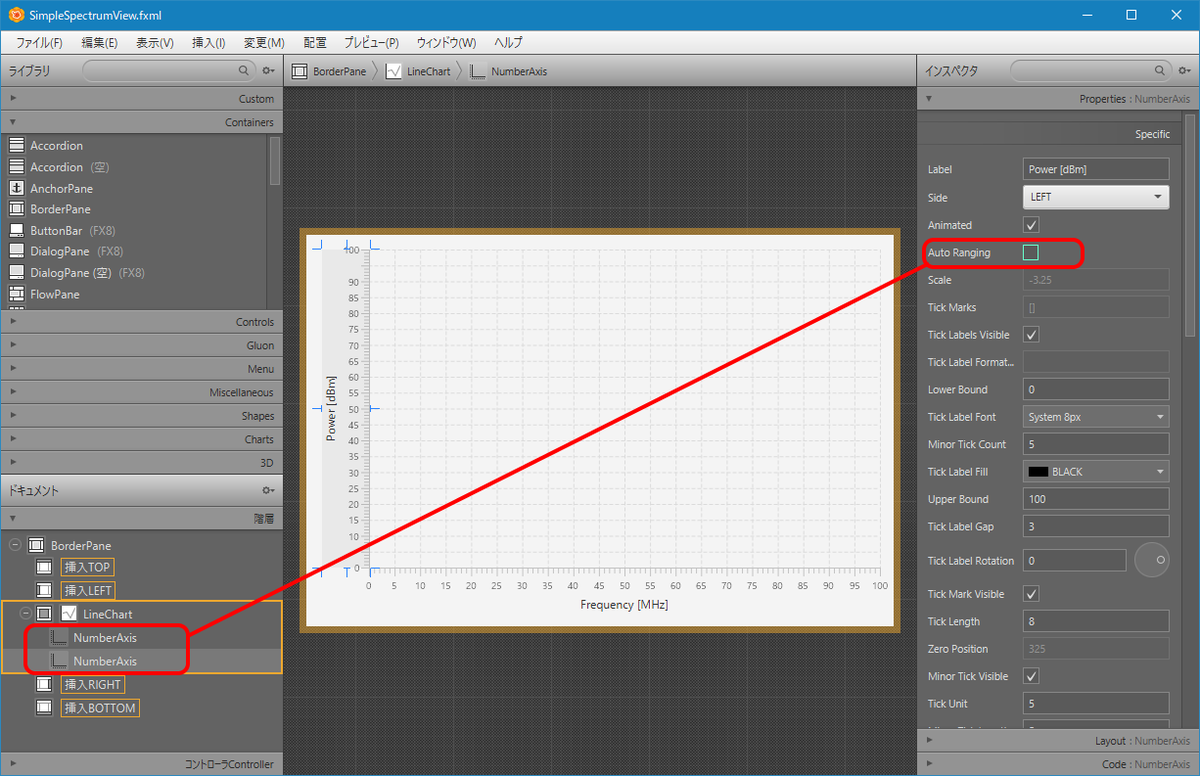Viewport: 1200px width, 776px height.
Task: Click the Minor Tick Count field
Action: pyautogui.click(x=1096, y=444)
